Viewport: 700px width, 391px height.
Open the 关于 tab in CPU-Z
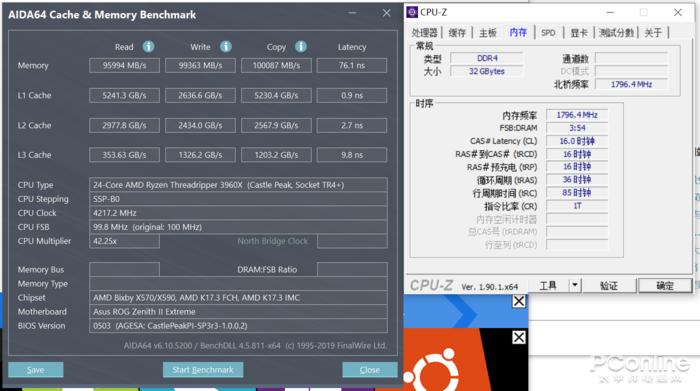pyautogui.click(x=653, y=33)
